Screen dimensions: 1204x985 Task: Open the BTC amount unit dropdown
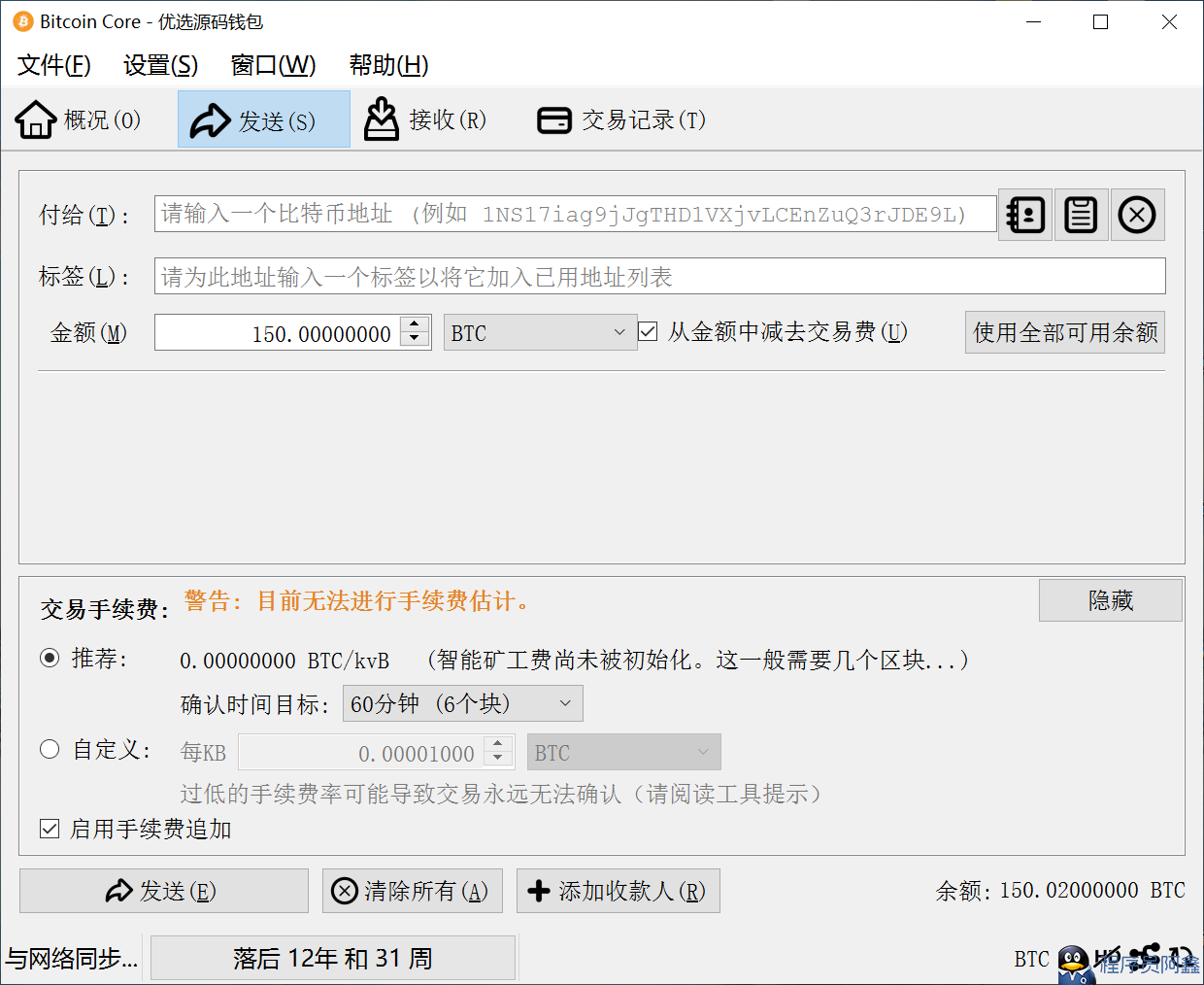click(x=540, y=332)
